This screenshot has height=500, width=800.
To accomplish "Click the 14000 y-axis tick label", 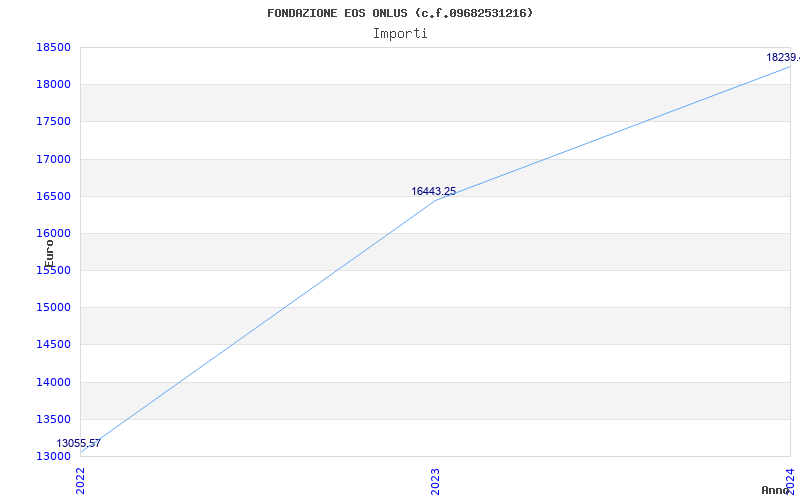I will (53, 382).
